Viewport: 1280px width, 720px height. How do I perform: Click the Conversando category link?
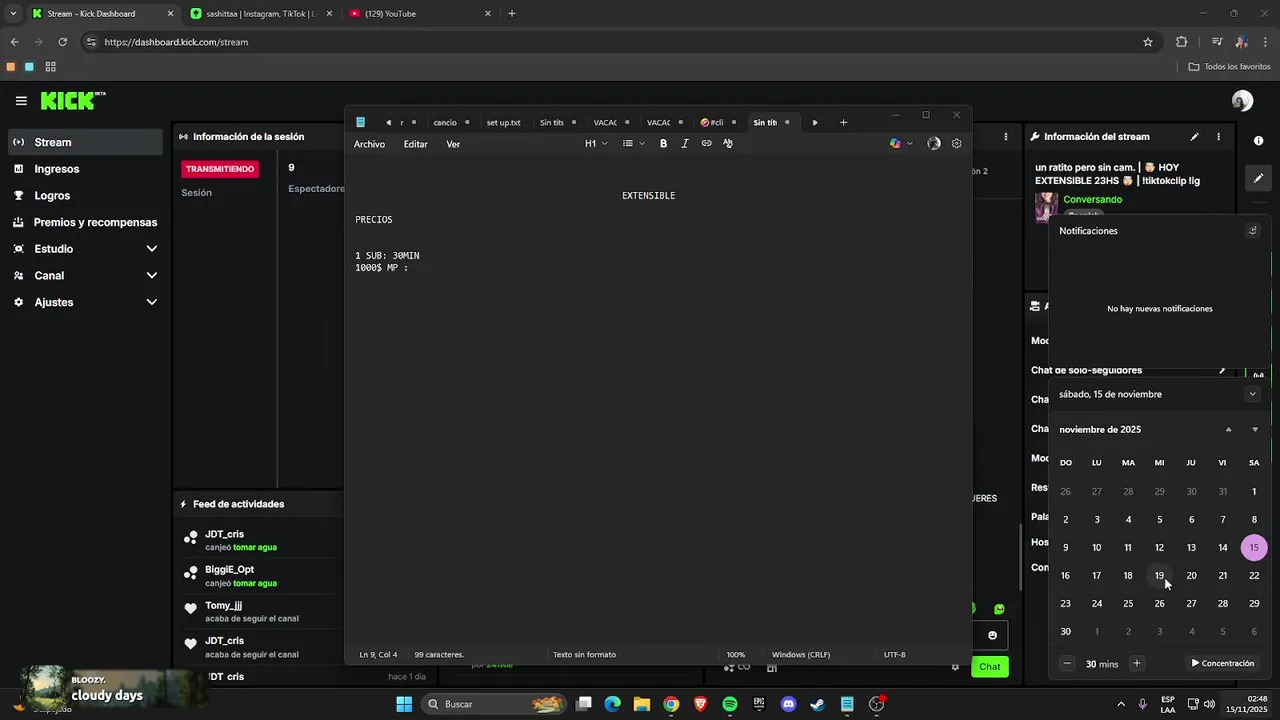(1092, 200)
